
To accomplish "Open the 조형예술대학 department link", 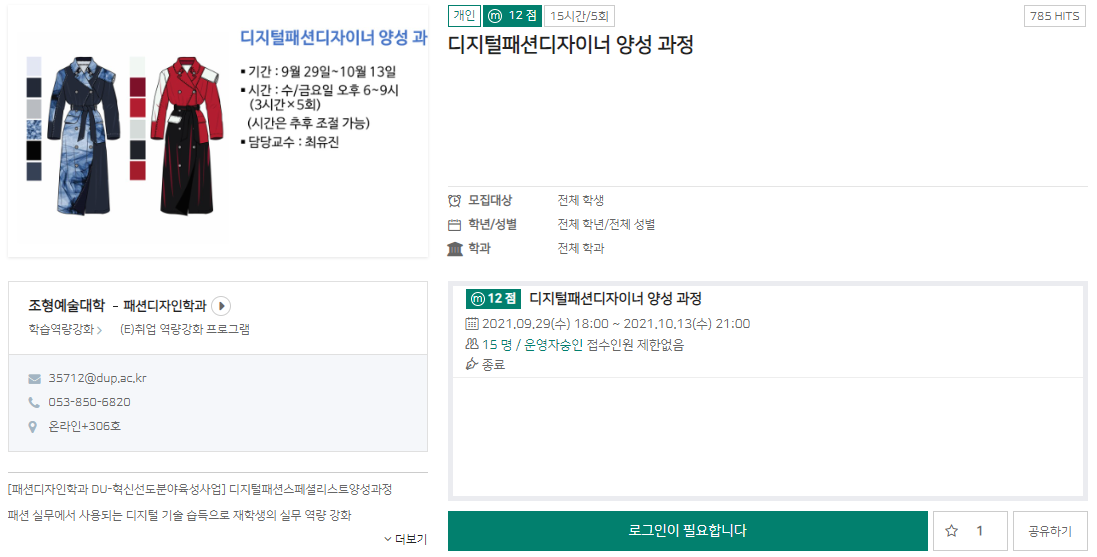I will pos(66,306).
